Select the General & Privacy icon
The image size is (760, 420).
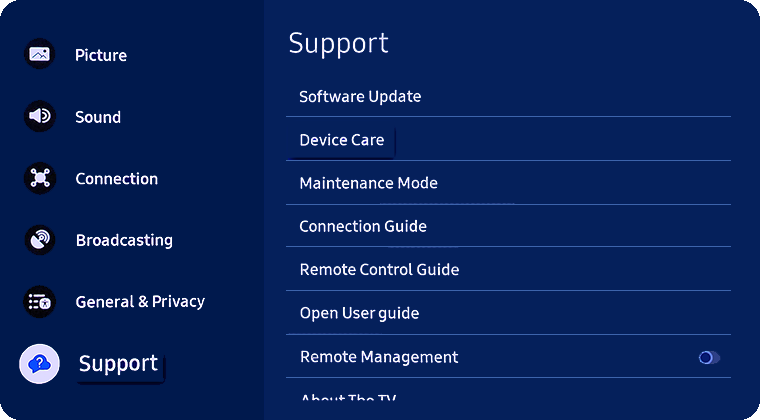[x=40, y=301]
